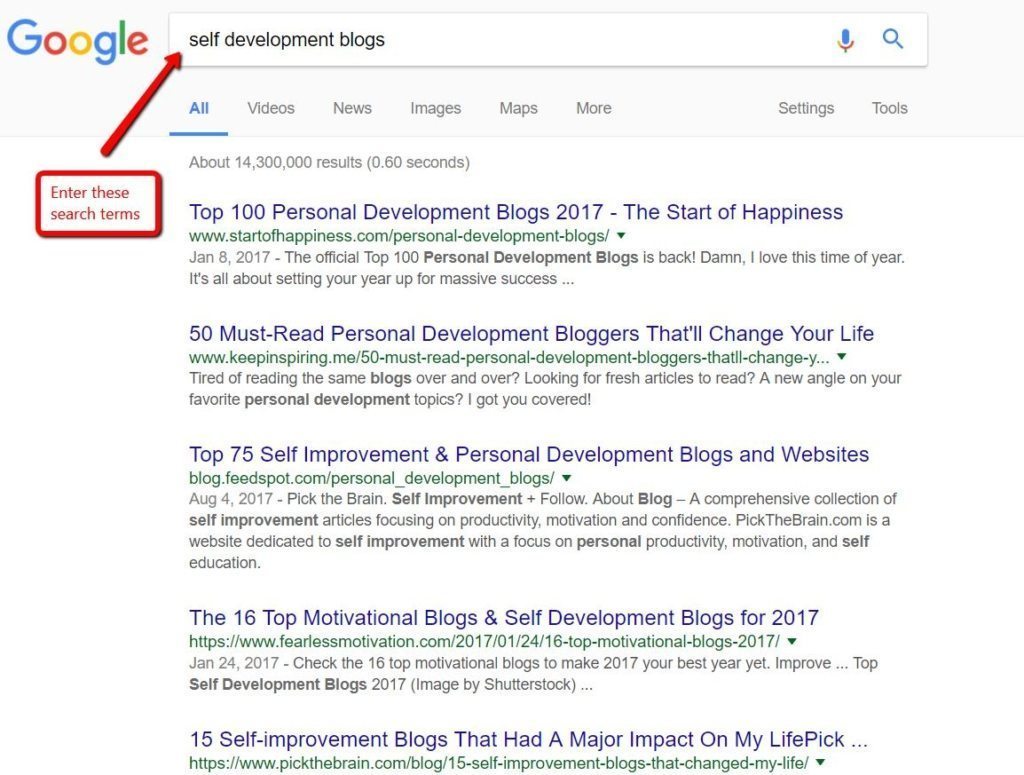Expand the dropdown arrow next to blog.feedspot.com URL

pos(566,478)
